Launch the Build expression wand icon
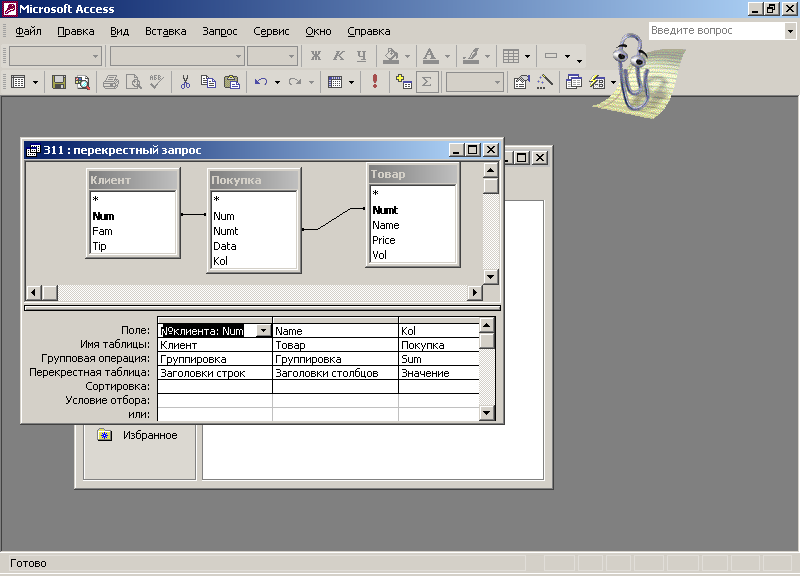Viewport: 800px width, 576px height. [x=545, y=82]
